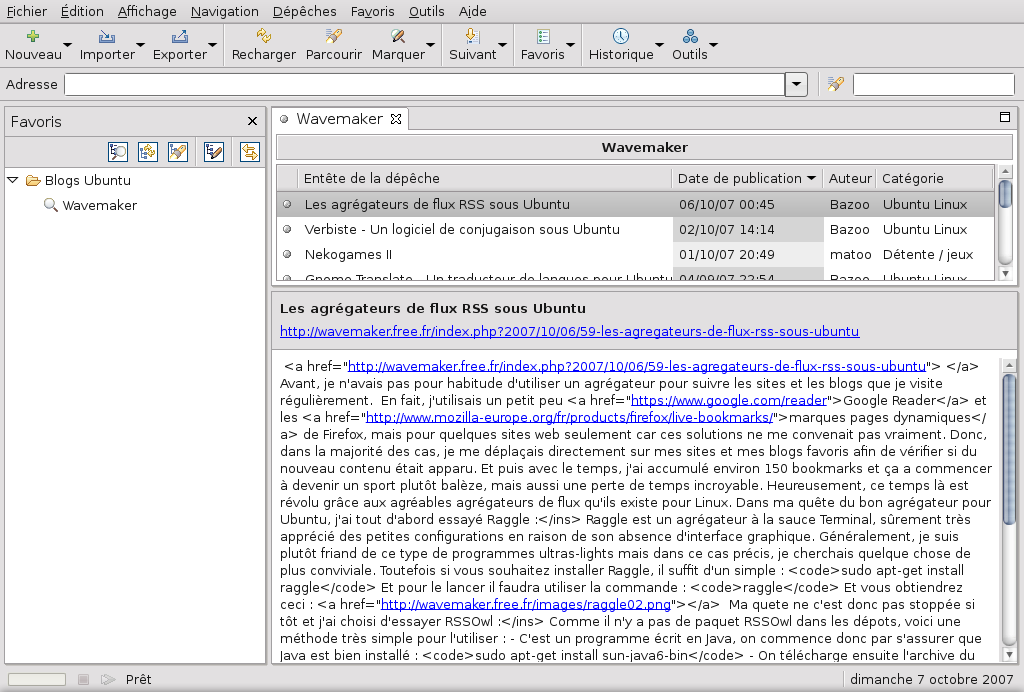Toggle the yellow double-arrow link icon
The height and width of the screenshot is (692, 1024).
[249, 151]
